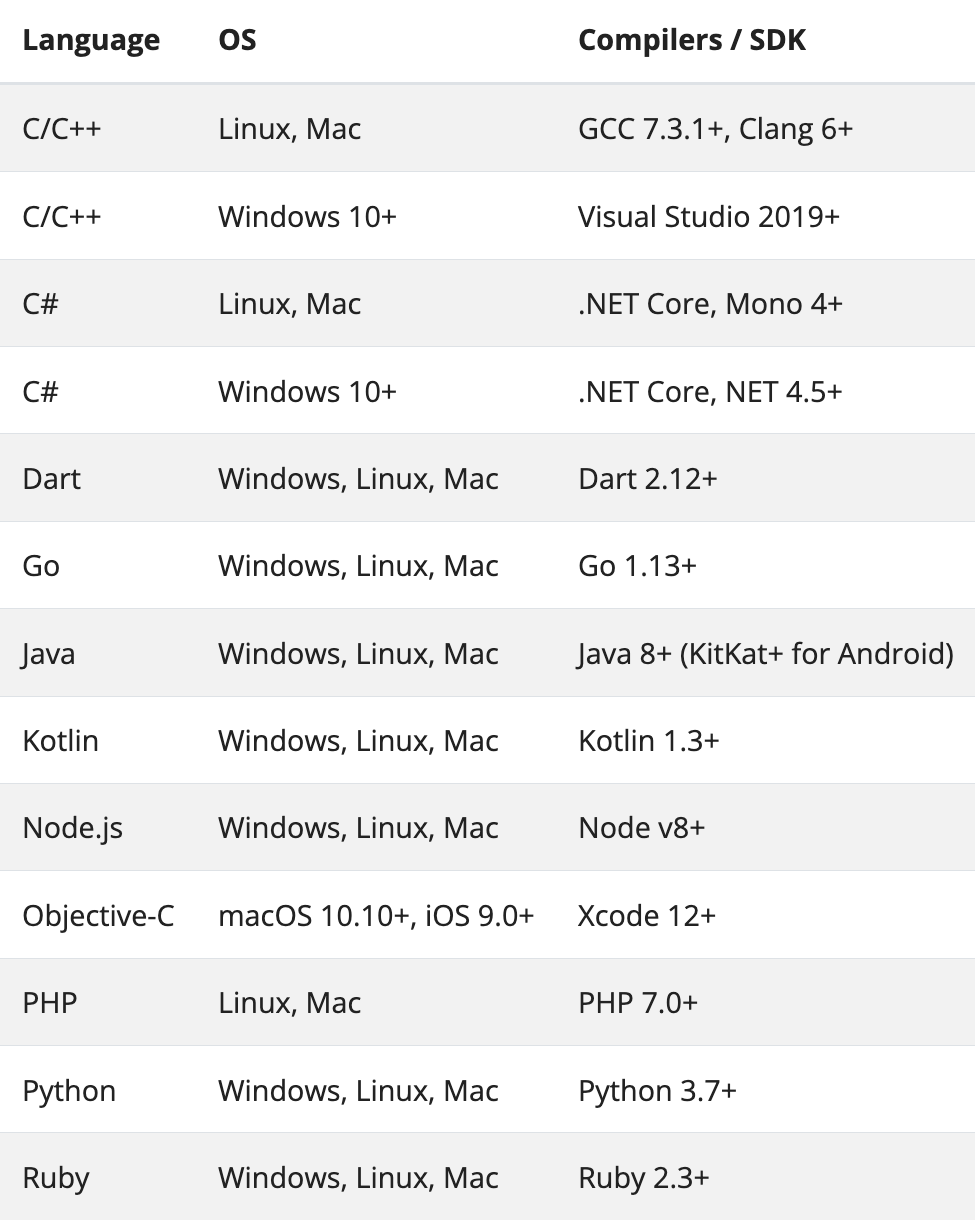Click the macOS 10.10+, iOS 9.0+ cell
This screenshot has height=1220, width=976.
click(376, 916)
